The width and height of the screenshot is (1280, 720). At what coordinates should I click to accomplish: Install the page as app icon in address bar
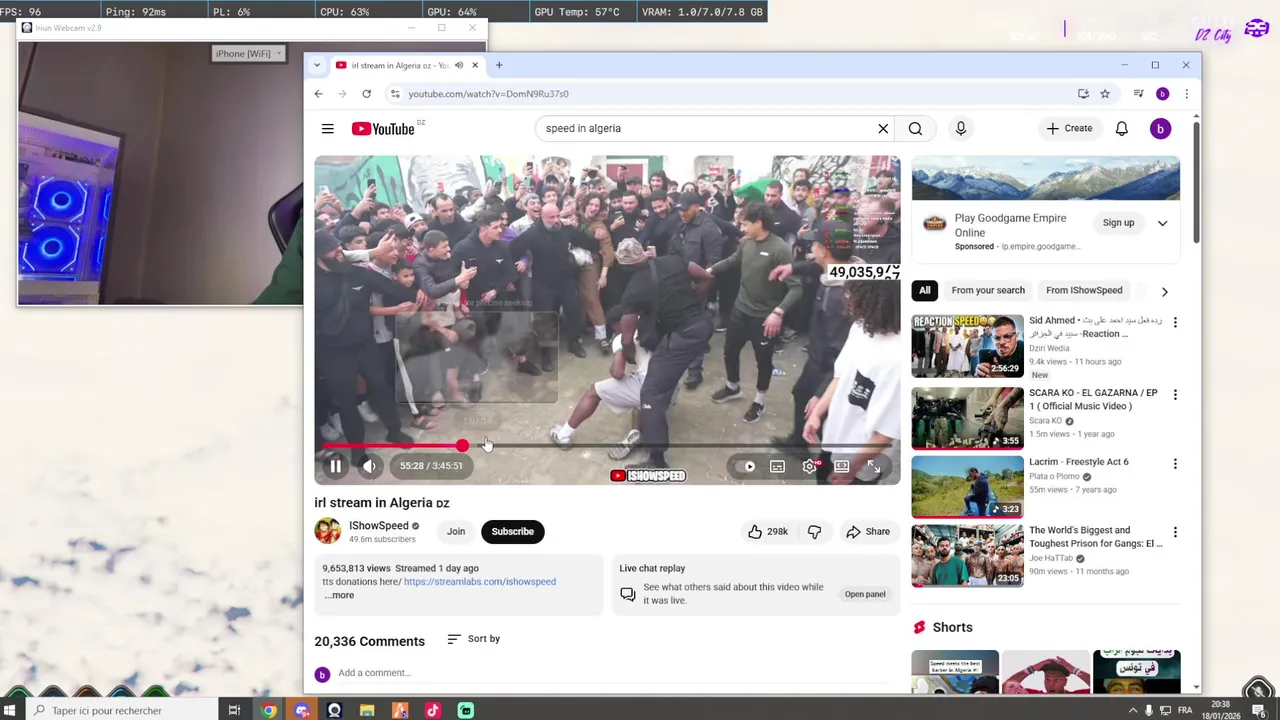[x=1083, y=94]
